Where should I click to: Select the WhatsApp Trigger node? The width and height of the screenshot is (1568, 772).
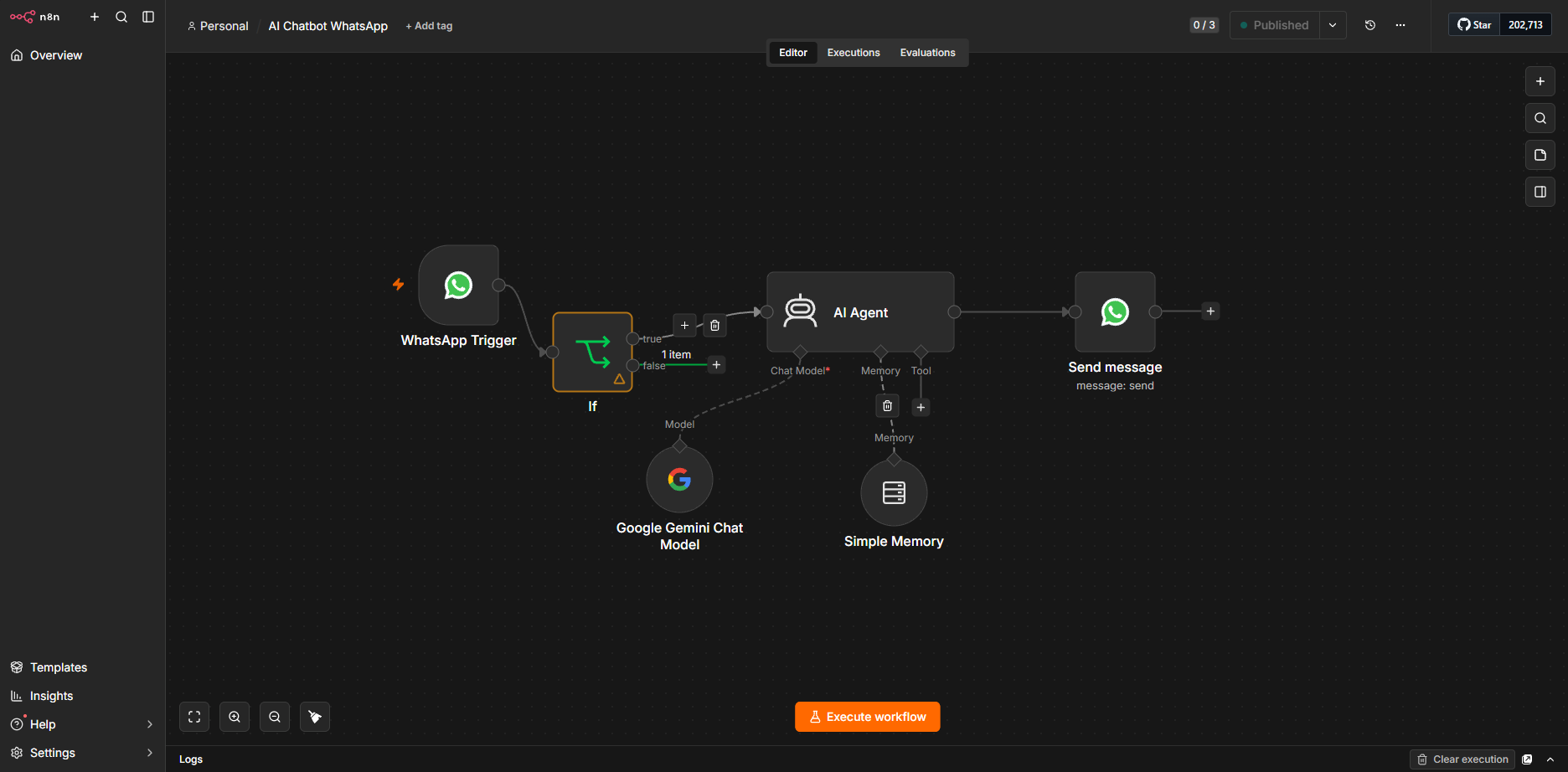tap(458, 286)
